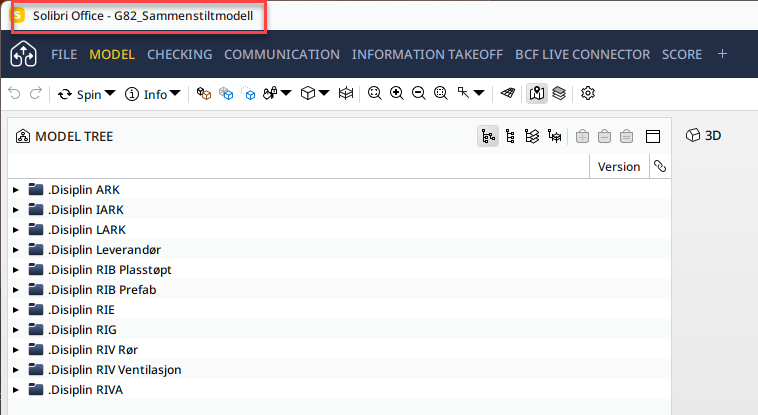Open the cube view dropdown arrow
Viewport: 758px width, 415px height.
click(324, 93)
